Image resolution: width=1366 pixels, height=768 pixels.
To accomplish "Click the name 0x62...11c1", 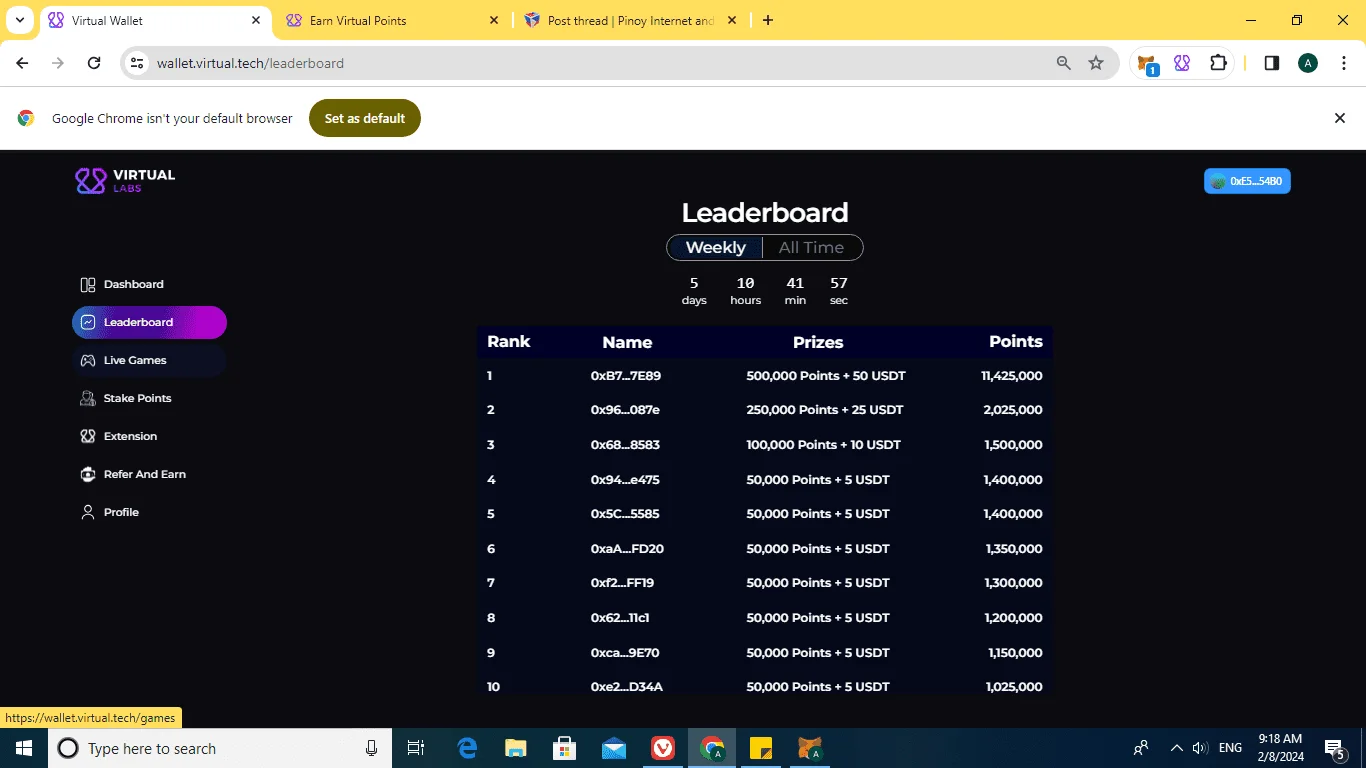I will pos(620,618).
